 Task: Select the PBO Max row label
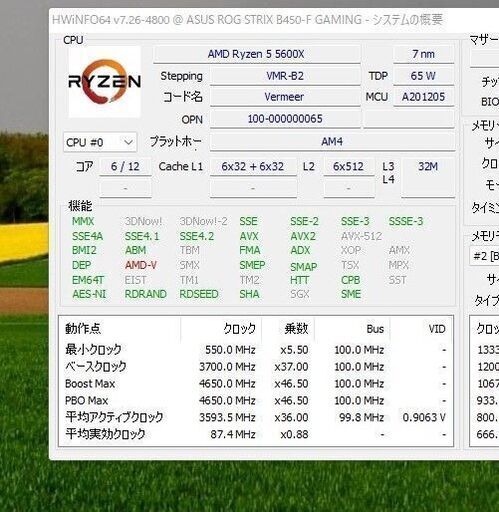pos(87,400)
